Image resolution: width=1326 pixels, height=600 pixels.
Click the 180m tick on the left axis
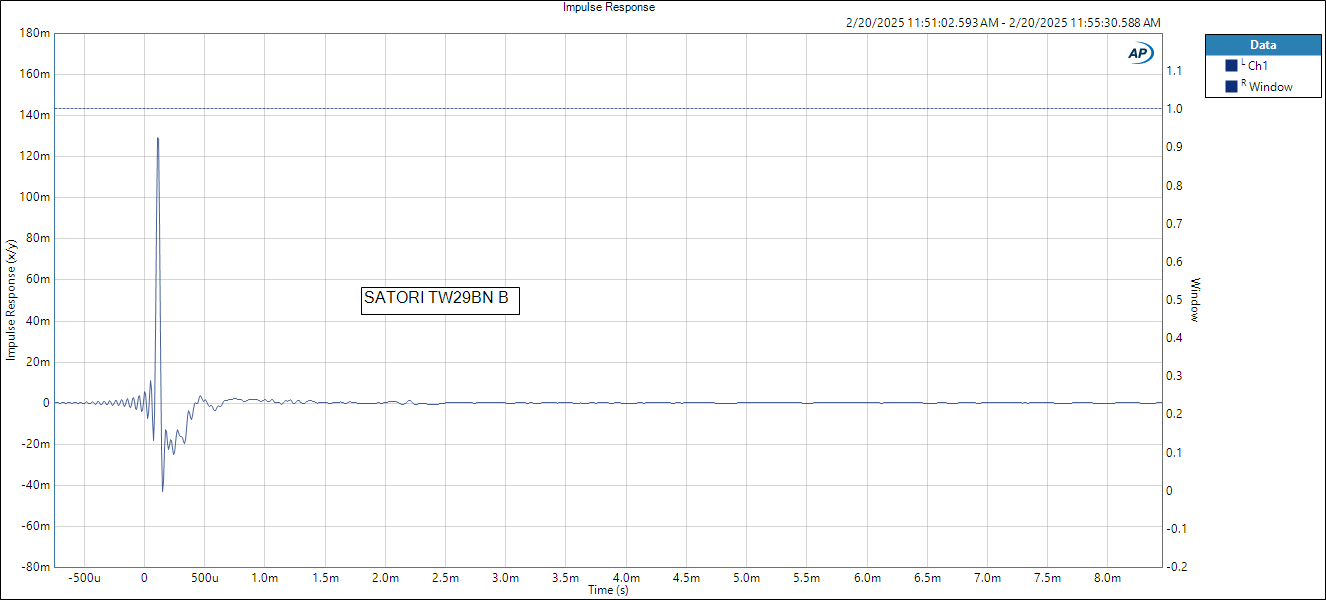point(35,33)
